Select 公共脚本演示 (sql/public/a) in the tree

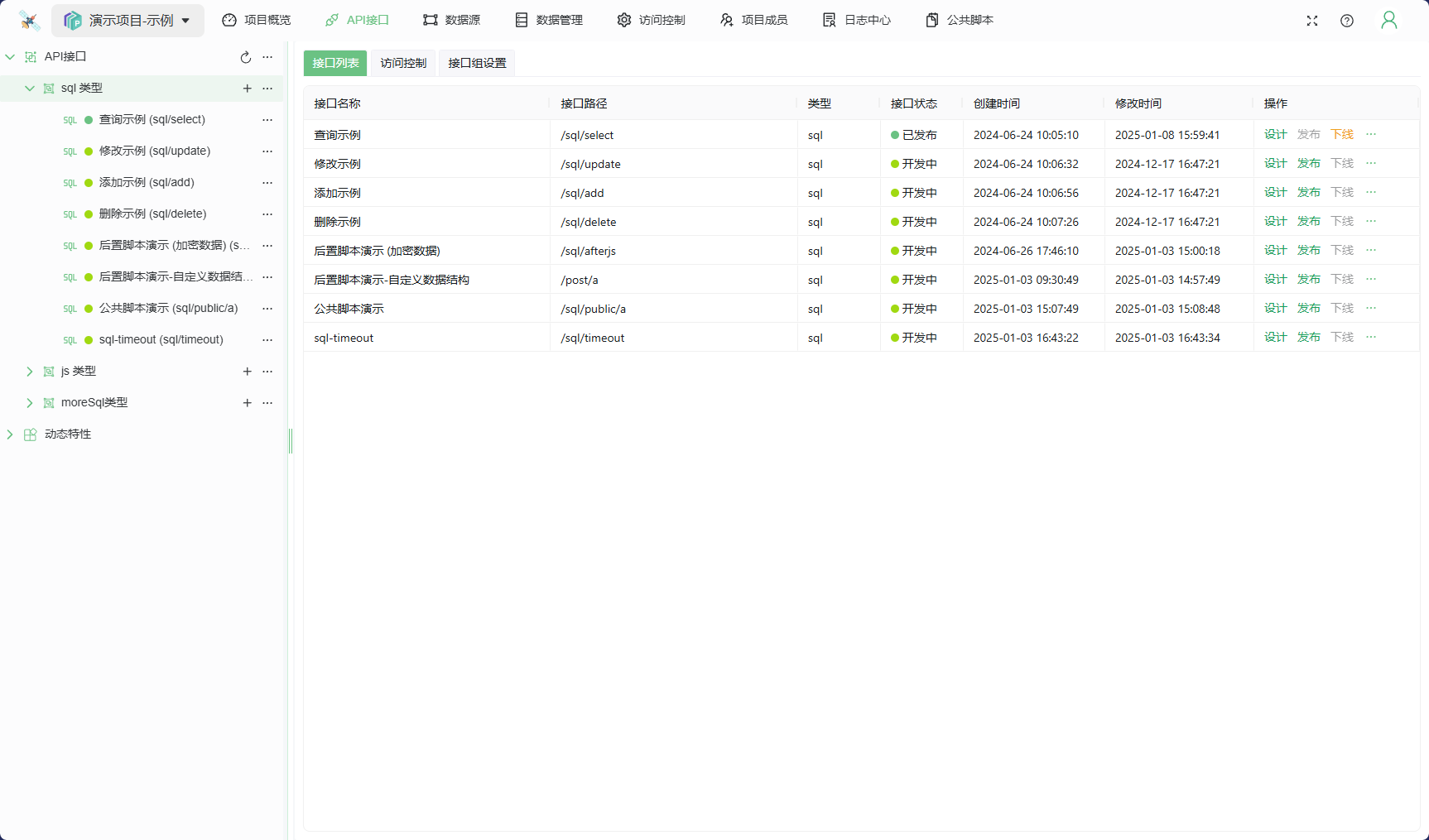click(168, 308)
